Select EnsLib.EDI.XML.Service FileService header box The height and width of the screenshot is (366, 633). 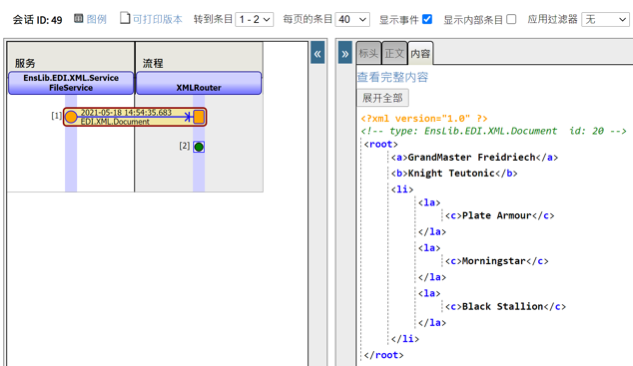point(71,83)
